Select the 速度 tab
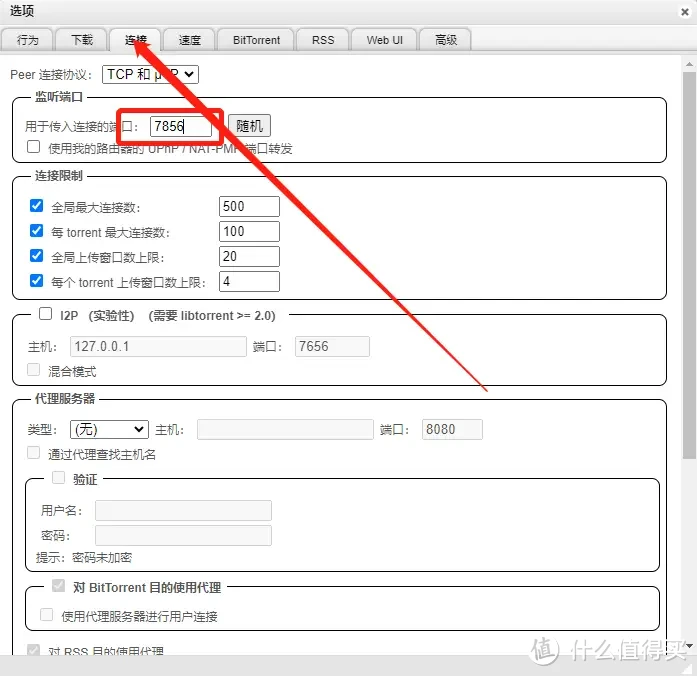 click(189, 40)
